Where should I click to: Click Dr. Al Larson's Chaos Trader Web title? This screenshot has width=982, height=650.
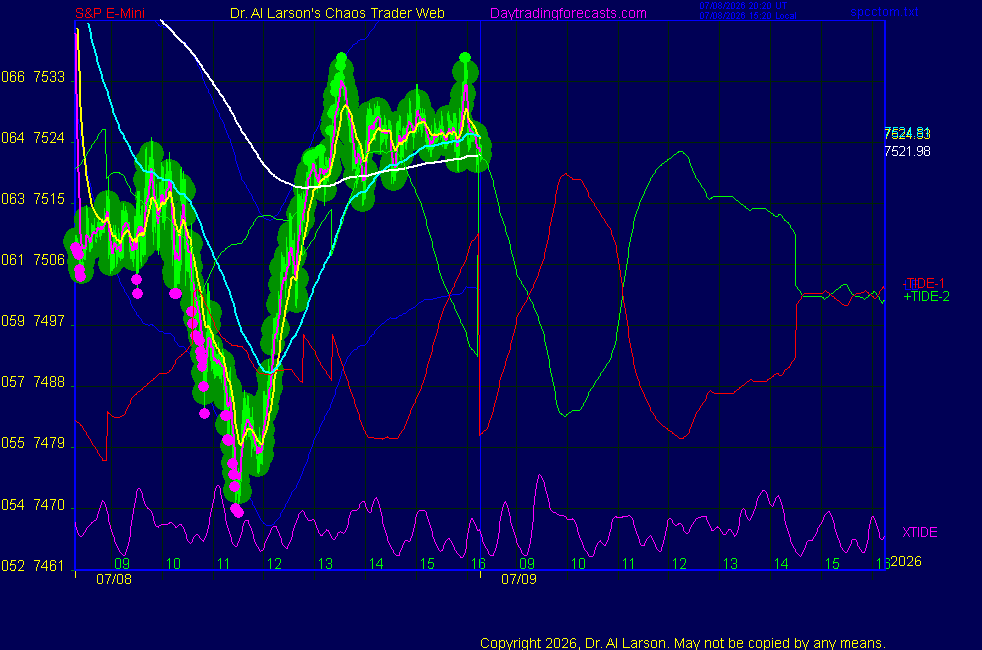click(x=337, y=13)
